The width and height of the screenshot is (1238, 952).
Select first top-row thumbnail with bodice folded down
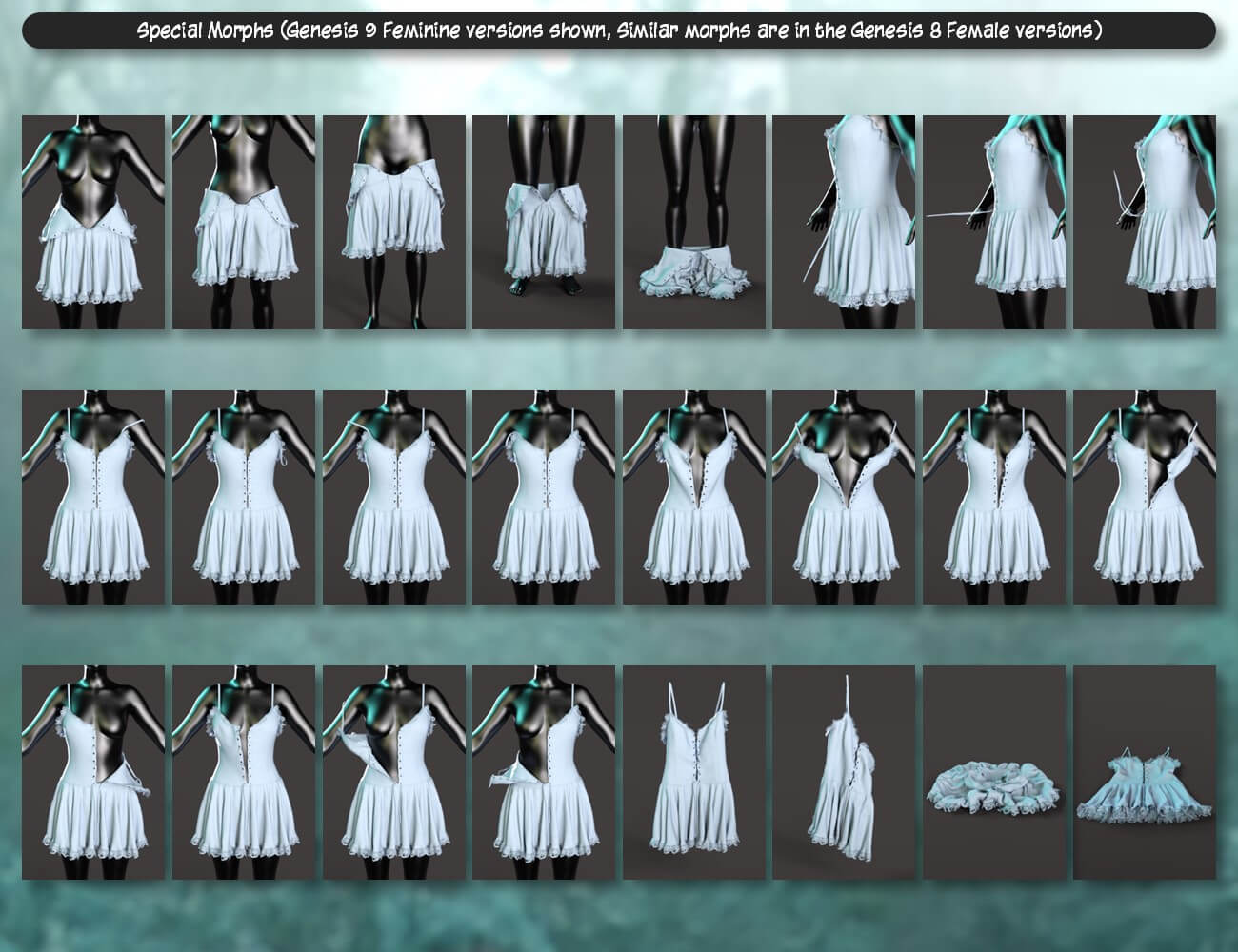click(92, 223)
